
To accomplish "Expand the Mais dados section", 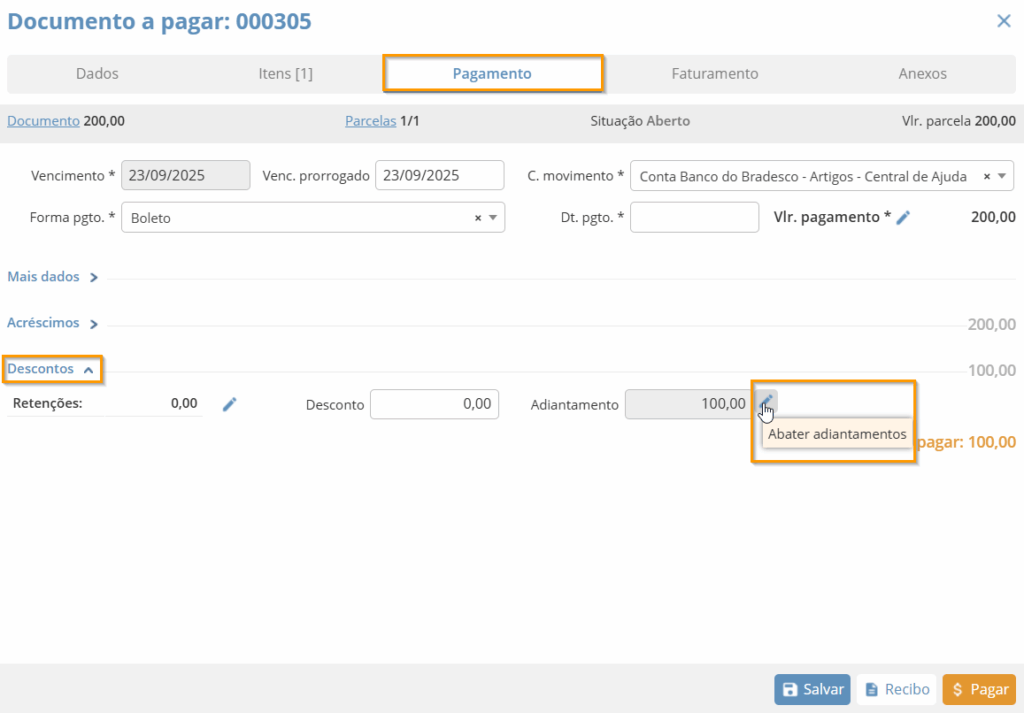I will (x=53, y=277).
